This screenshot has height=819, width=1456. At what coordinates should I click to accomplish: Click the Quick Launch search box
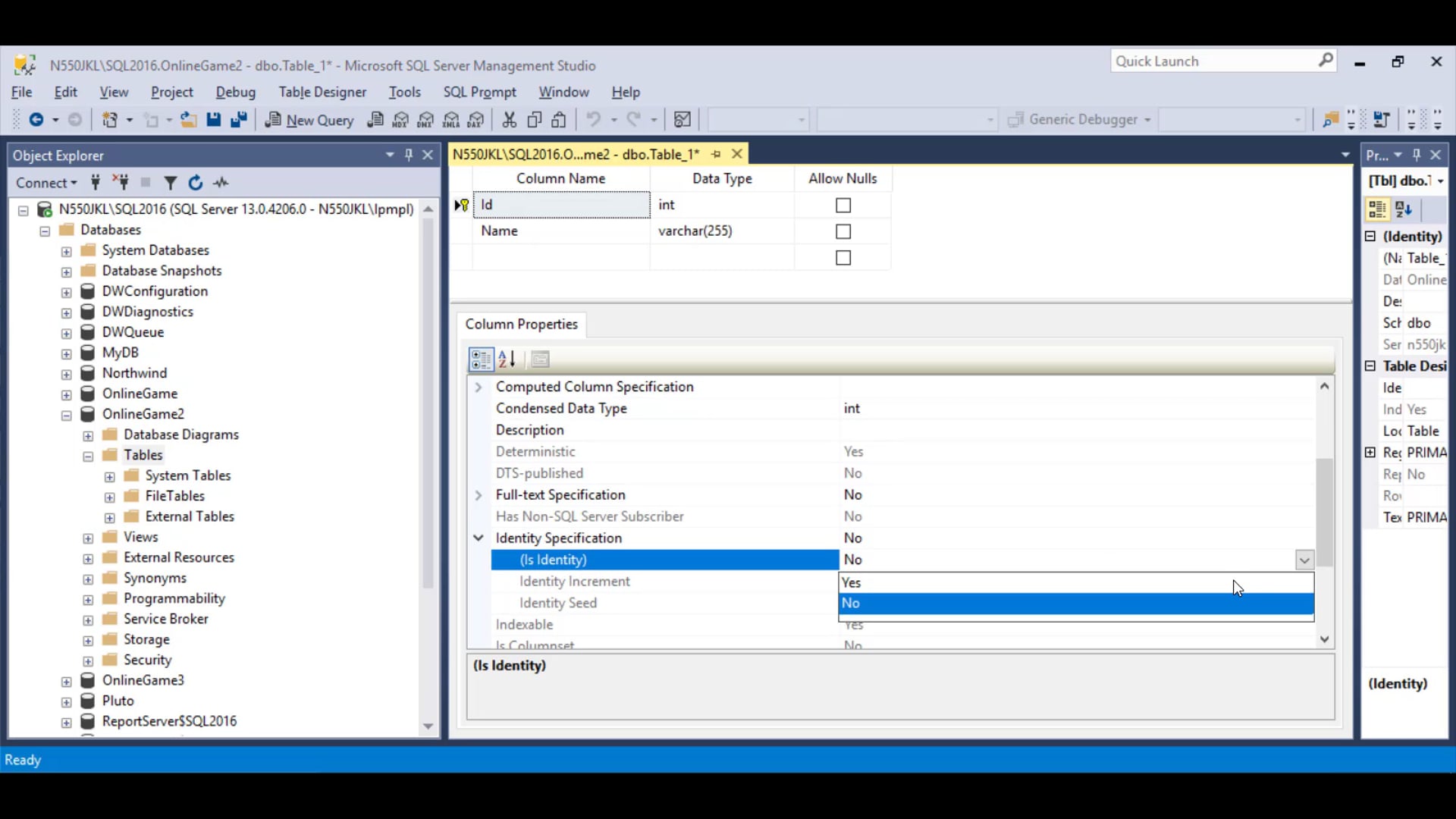pyautogui.click(x=1213, y=61)
